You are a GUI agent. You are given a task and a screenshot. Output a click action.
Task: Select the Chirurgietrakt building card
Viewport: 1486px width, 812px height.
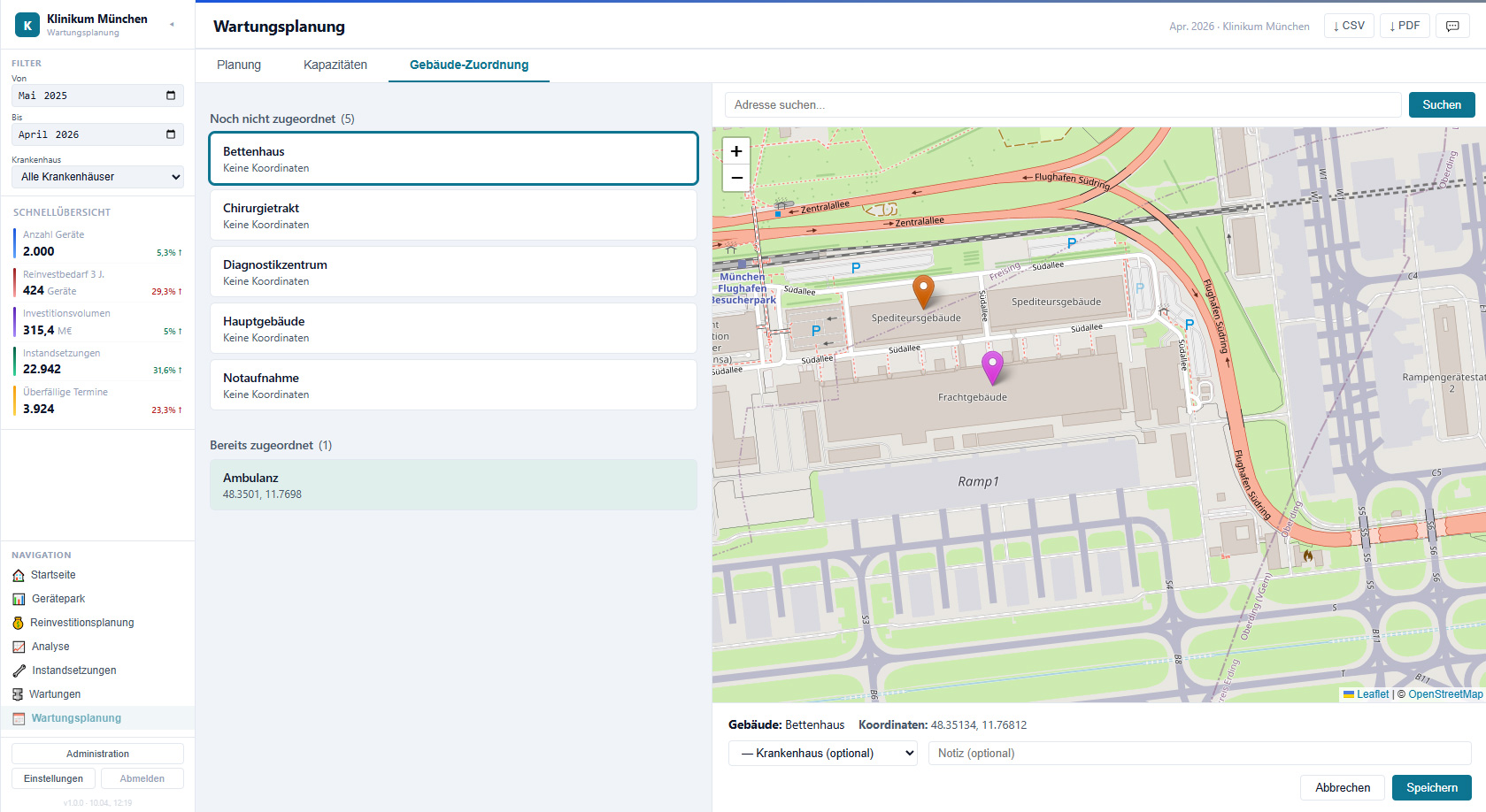click(453, 216)
